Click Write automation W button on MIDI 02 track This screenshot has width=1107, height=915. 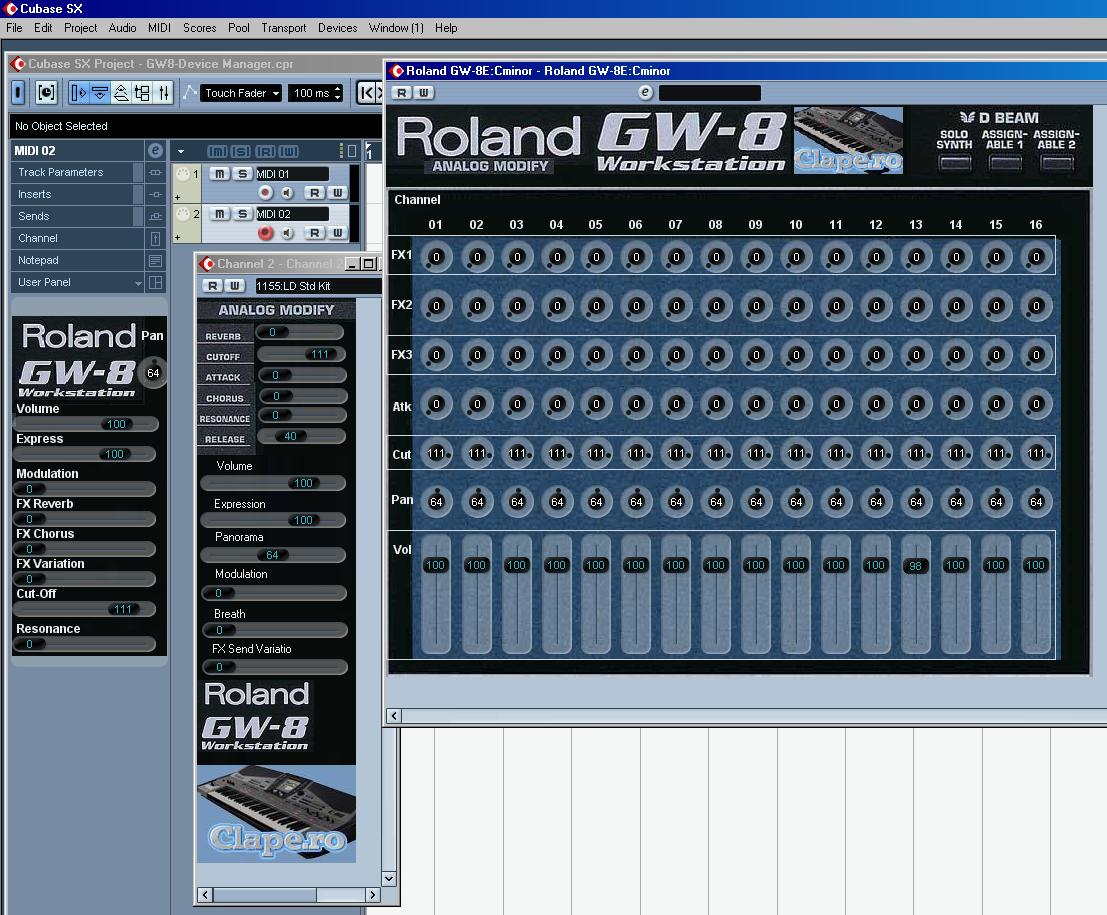(x=337, y=233)
